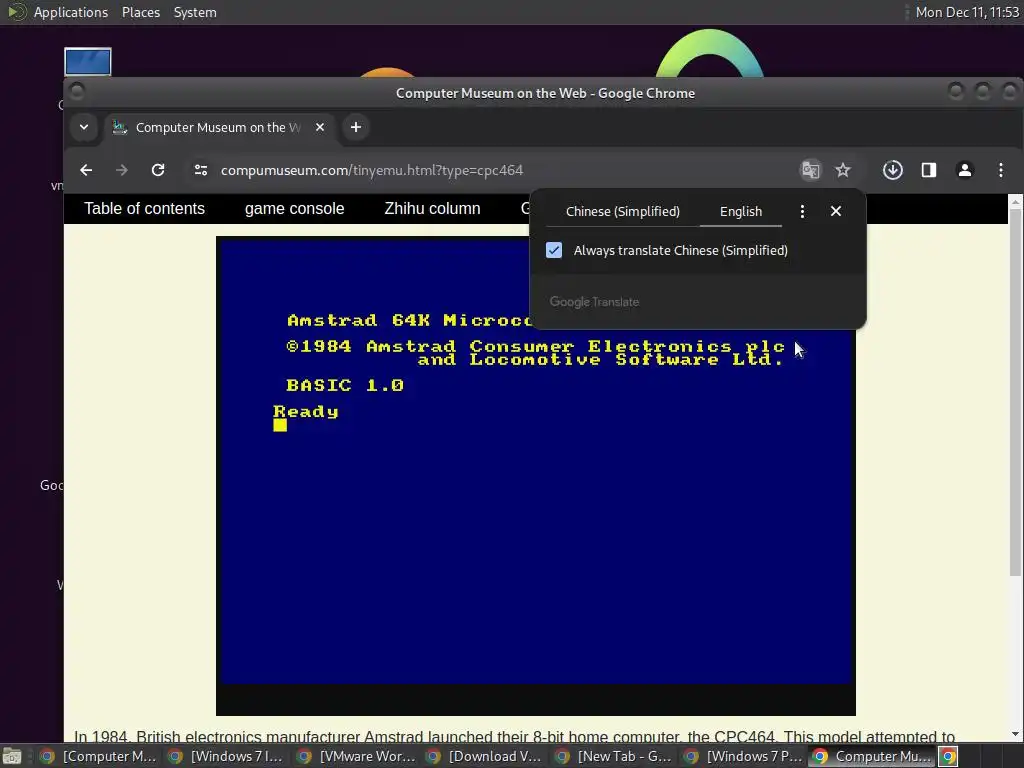Click the computer desktop icon
The width and height of the screenshot is (1024, 768).
(x=88, y=61)
